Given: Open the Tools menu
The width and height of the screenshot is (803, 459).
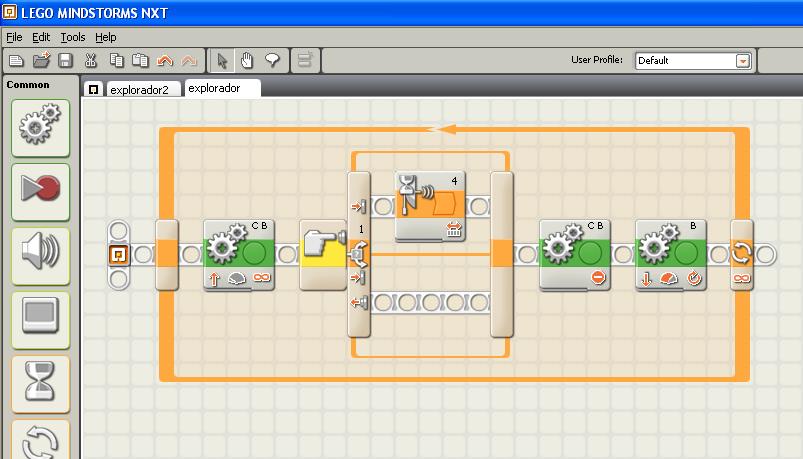Looking at the screenshot, I should click(x=73, y=37).
